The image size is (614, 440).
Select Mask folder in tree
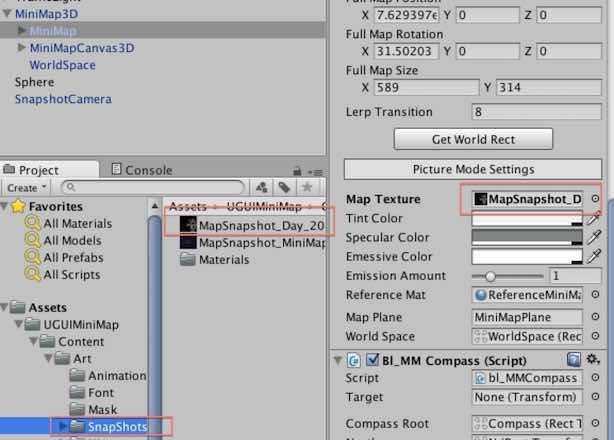(x=93, y=409)
